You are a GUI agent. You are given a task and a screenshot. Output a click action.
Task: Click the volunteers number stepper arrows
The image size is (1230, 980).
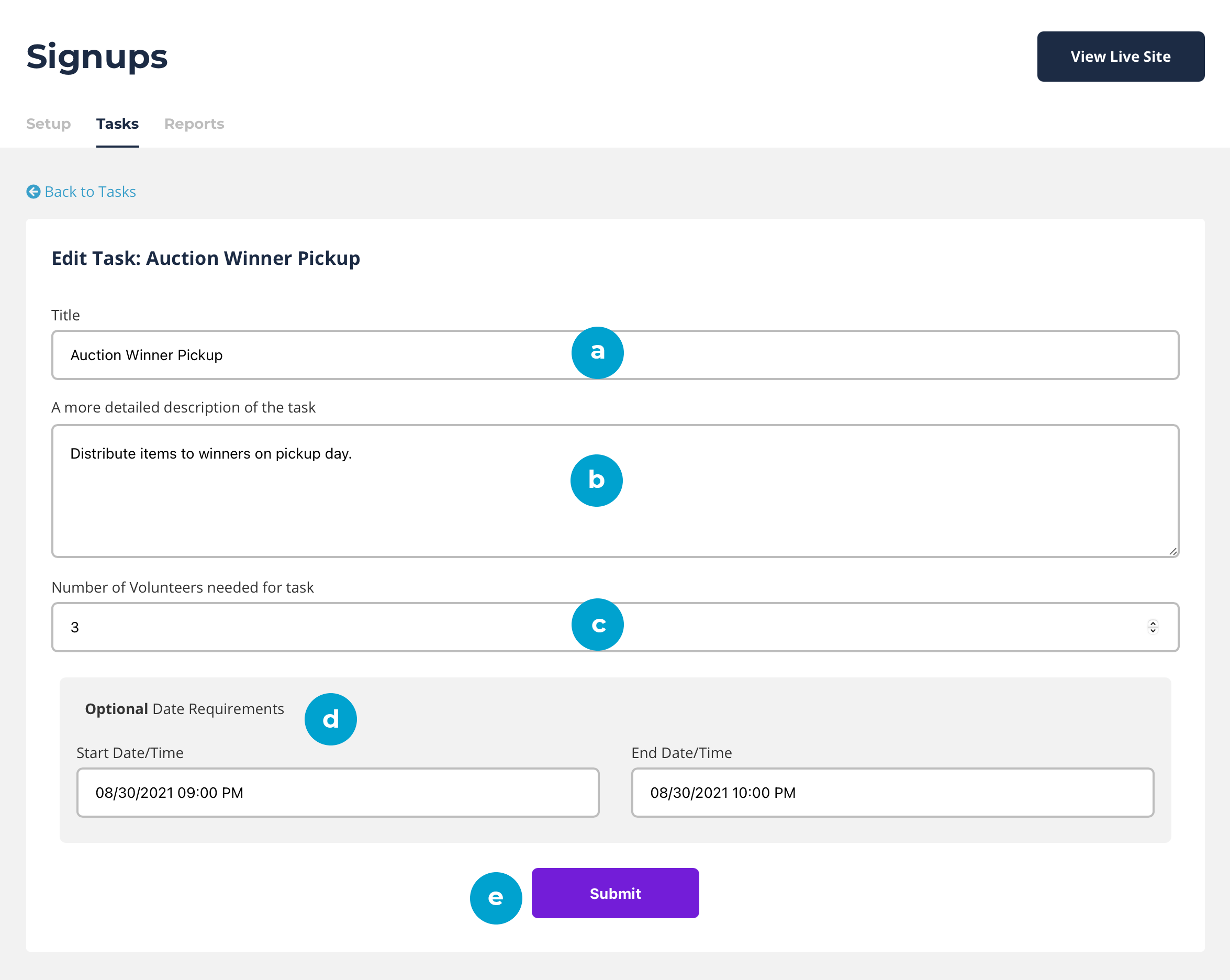point(1153,627)
